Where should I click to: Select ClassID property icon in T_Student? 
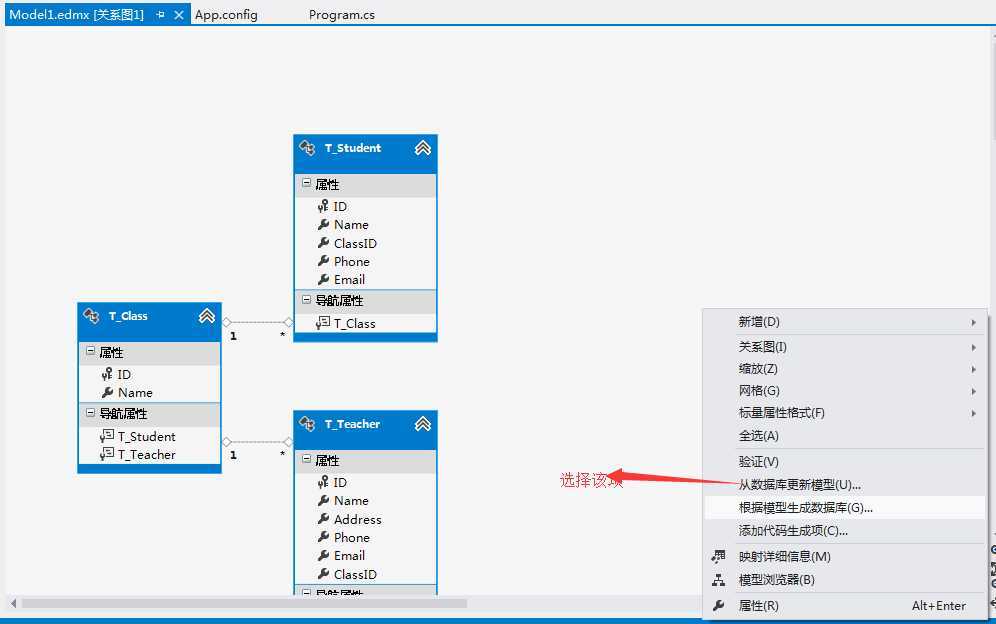323,243
